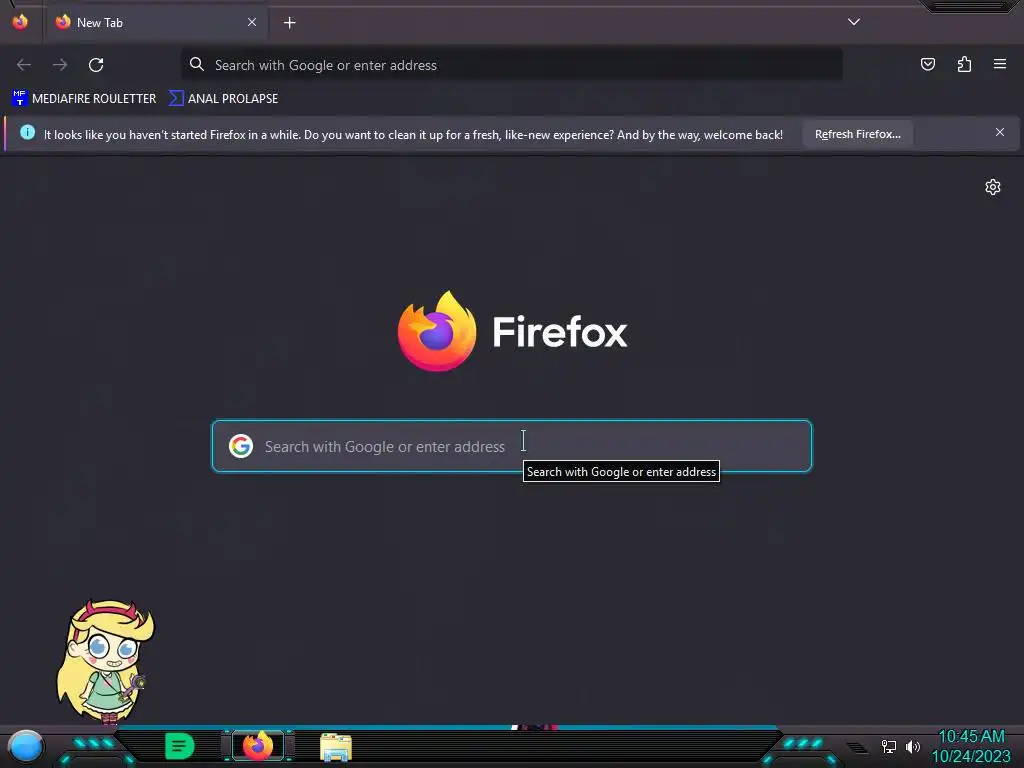
Task: Go forward with the forward arrow
Action: click(x=60, y=65)
